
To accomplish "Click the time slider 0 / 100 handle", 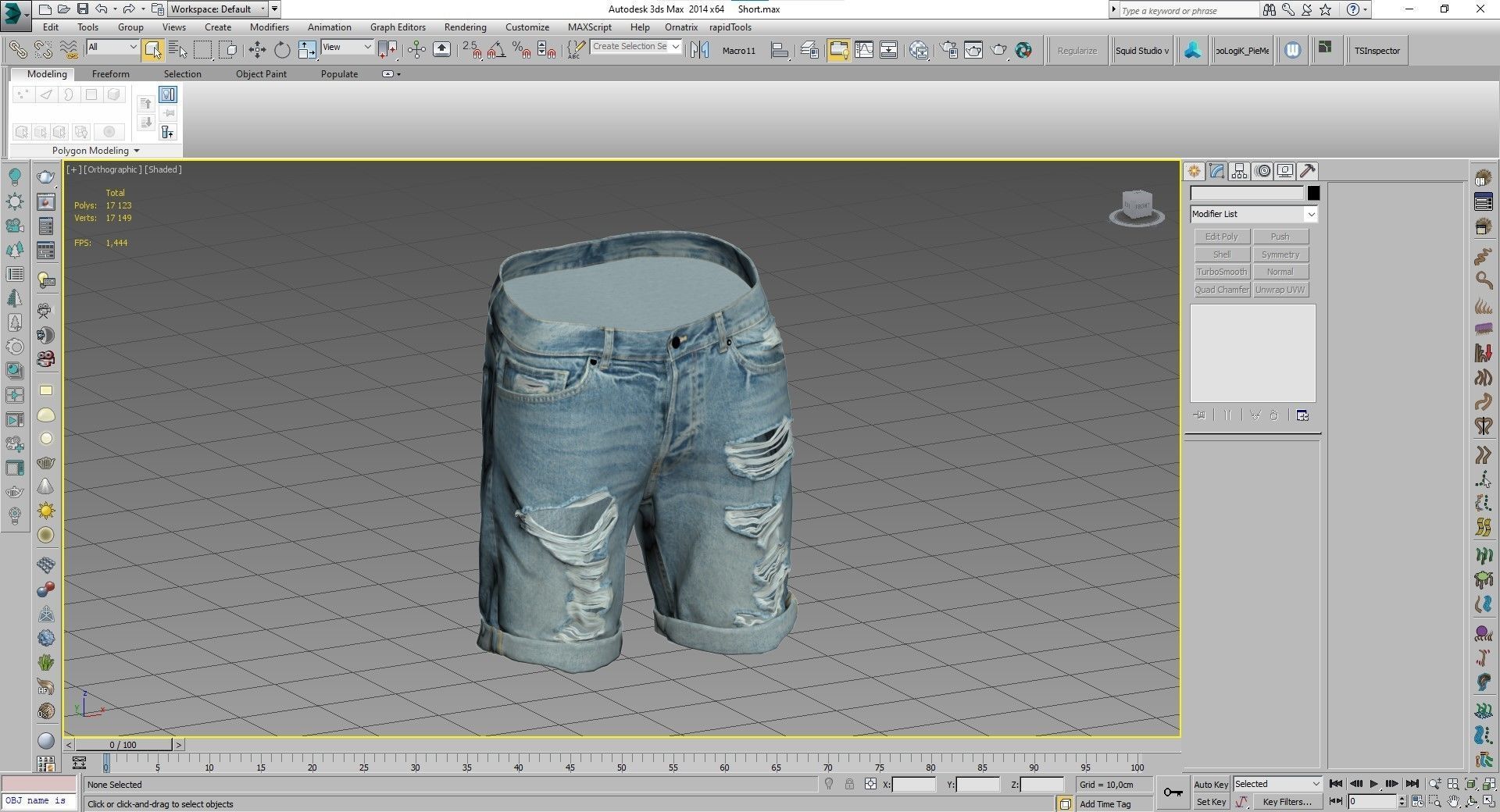I will 123,745.
